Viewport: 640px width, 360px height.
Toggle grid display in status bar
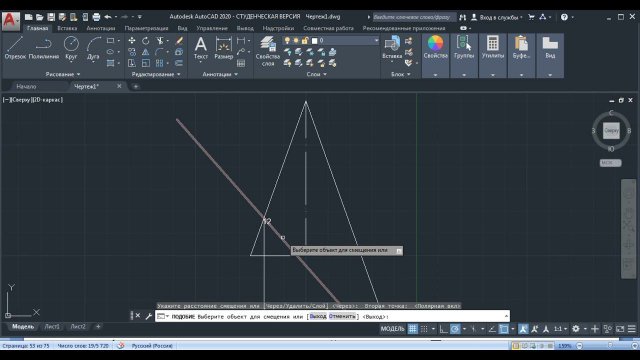(413, 329)
